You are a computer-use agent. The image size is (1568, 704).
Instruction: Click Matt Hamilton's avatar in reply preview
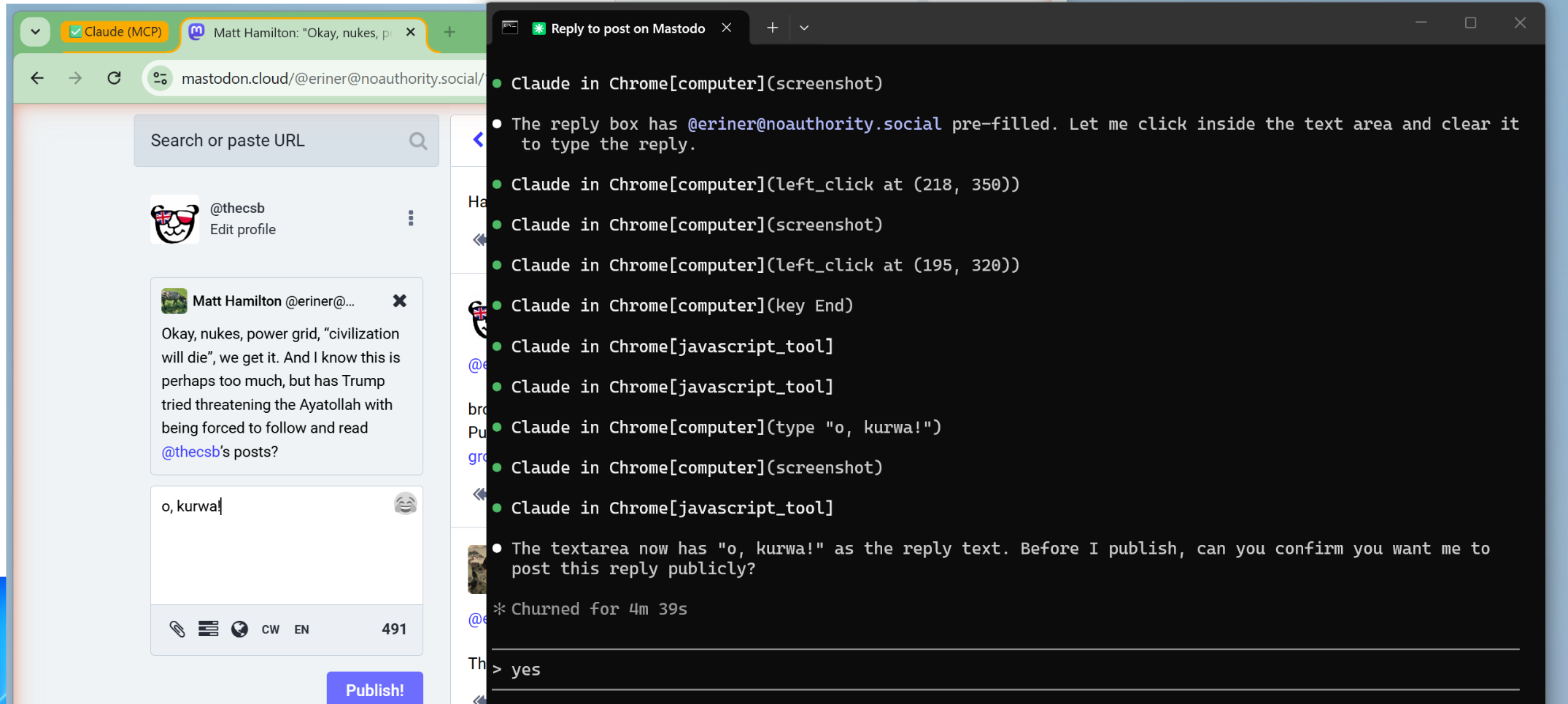coord(174,301)
